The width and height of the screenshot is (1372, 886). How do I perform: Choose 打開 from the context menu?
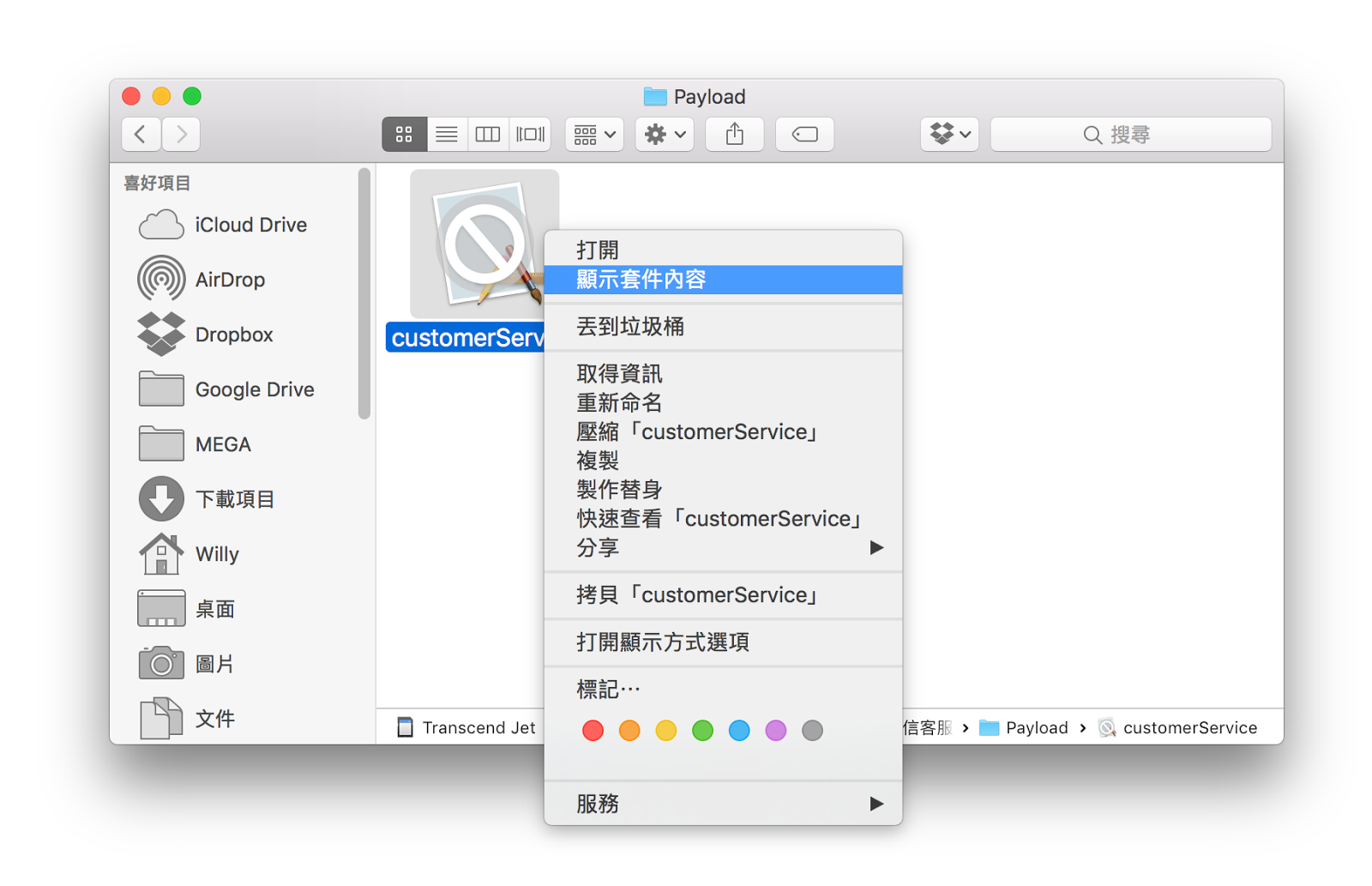(x=723, y=250)
